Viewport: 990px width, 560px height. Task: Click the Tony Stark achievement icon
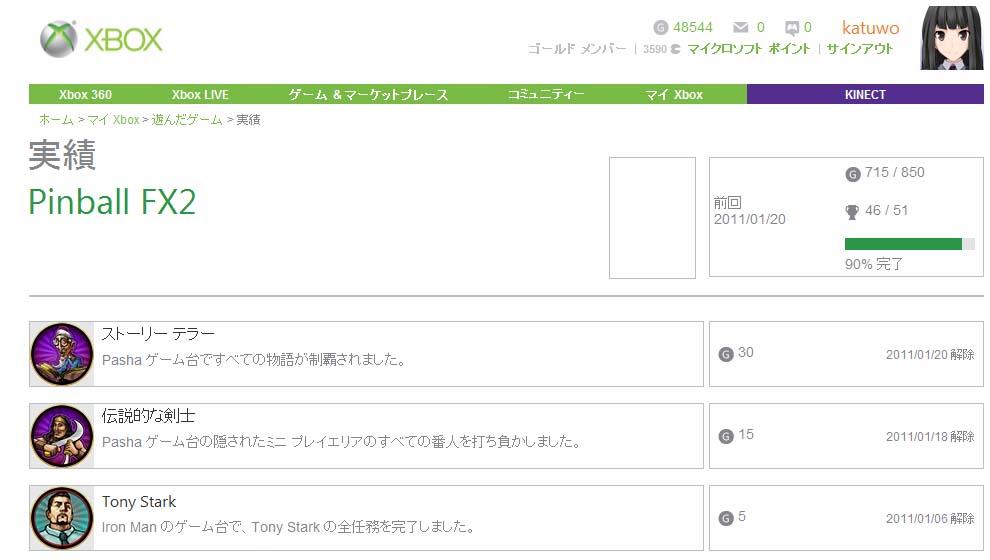pyautogui.click(x=62, y=518)
